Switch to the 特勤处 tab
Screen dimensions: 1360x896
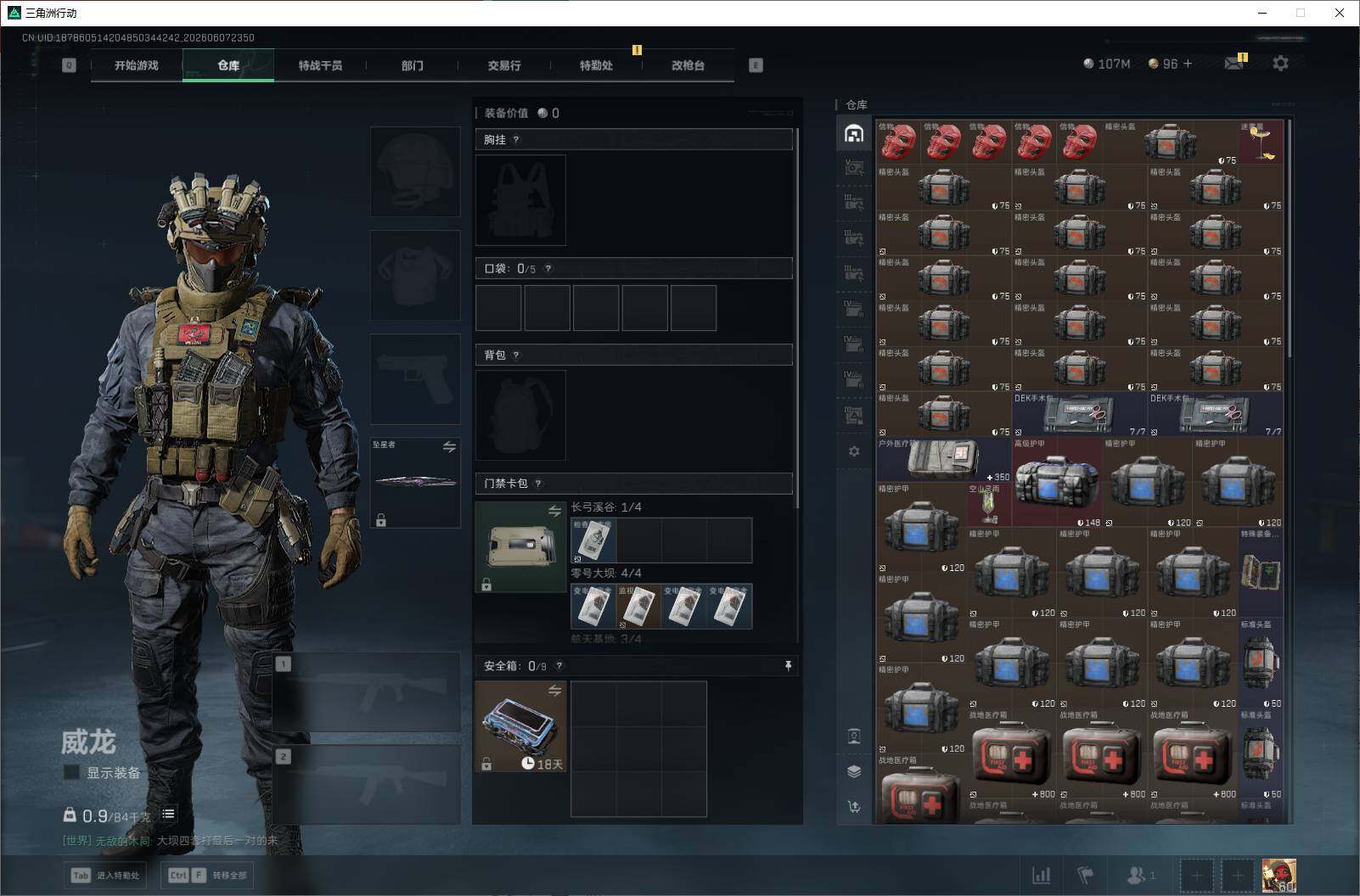click(x=596, y=65)
